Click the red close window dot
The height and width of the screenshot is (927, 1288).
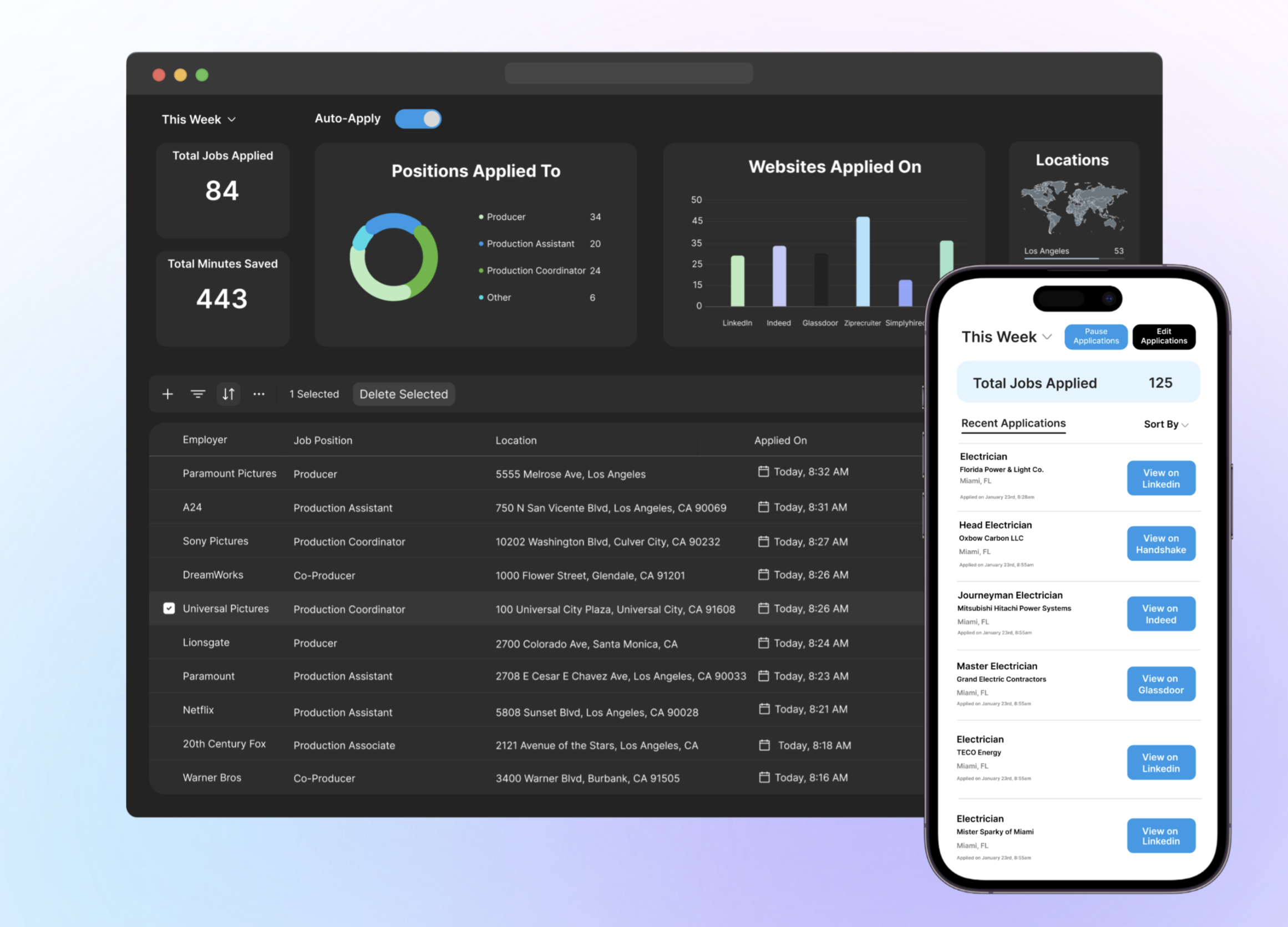click(x=159, y=75)
